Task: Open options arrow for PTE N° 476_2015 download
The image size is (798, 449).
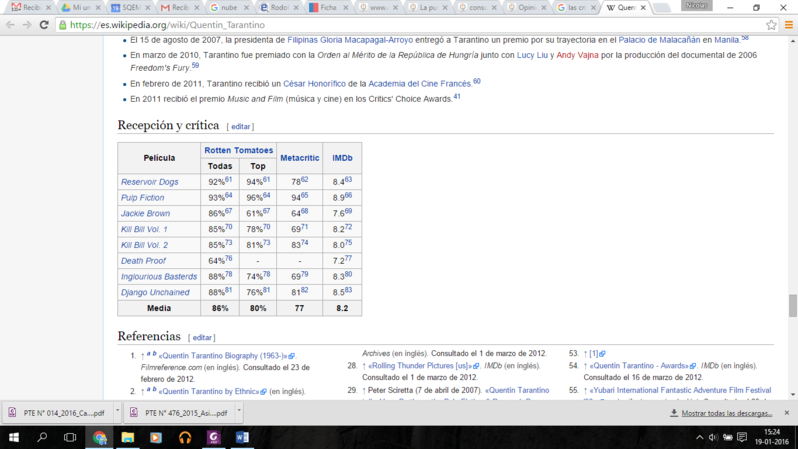Action: [239, 410]
